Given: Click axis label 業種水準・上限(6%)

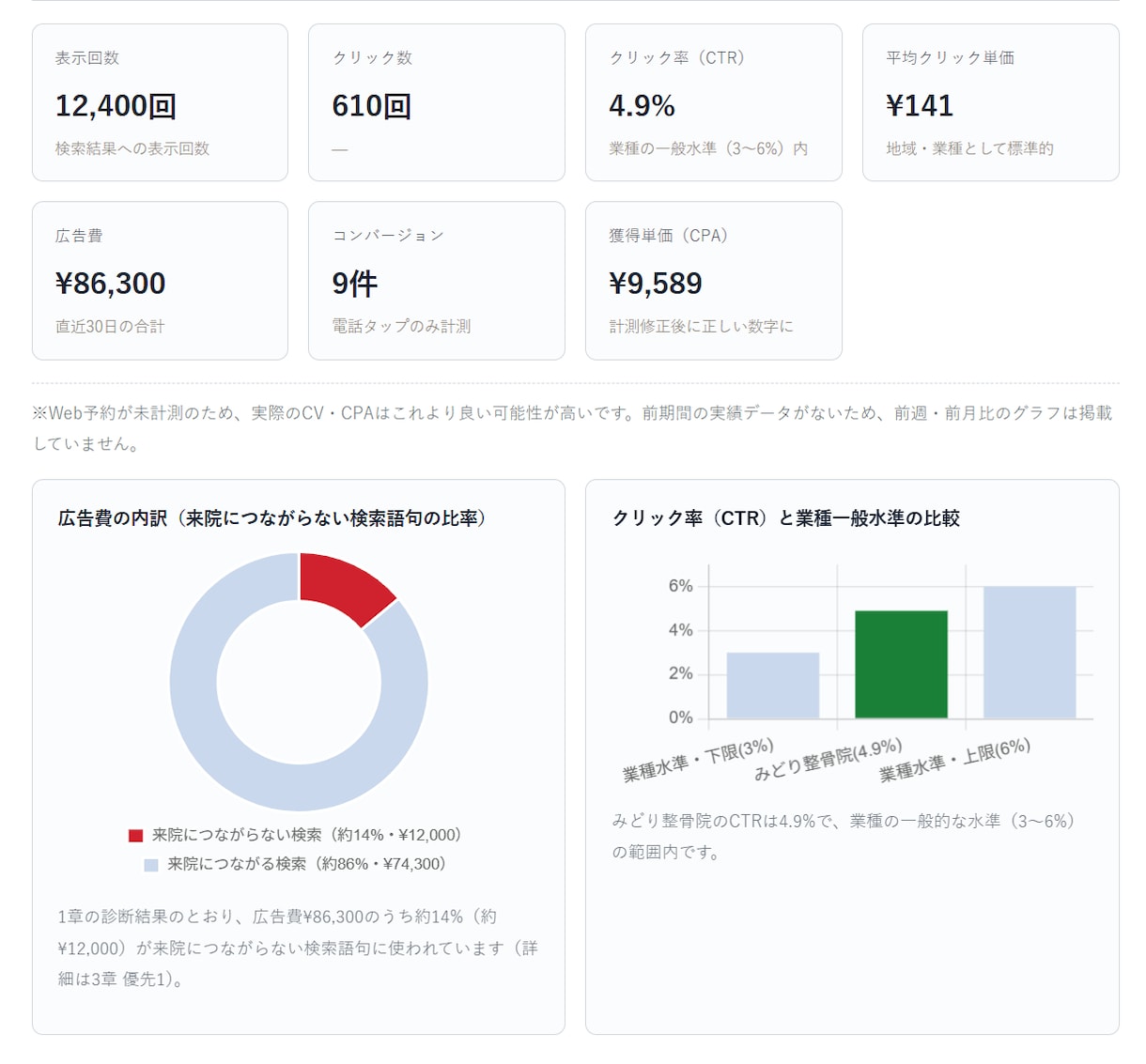Looking at the screenshot, I should 954,761.
